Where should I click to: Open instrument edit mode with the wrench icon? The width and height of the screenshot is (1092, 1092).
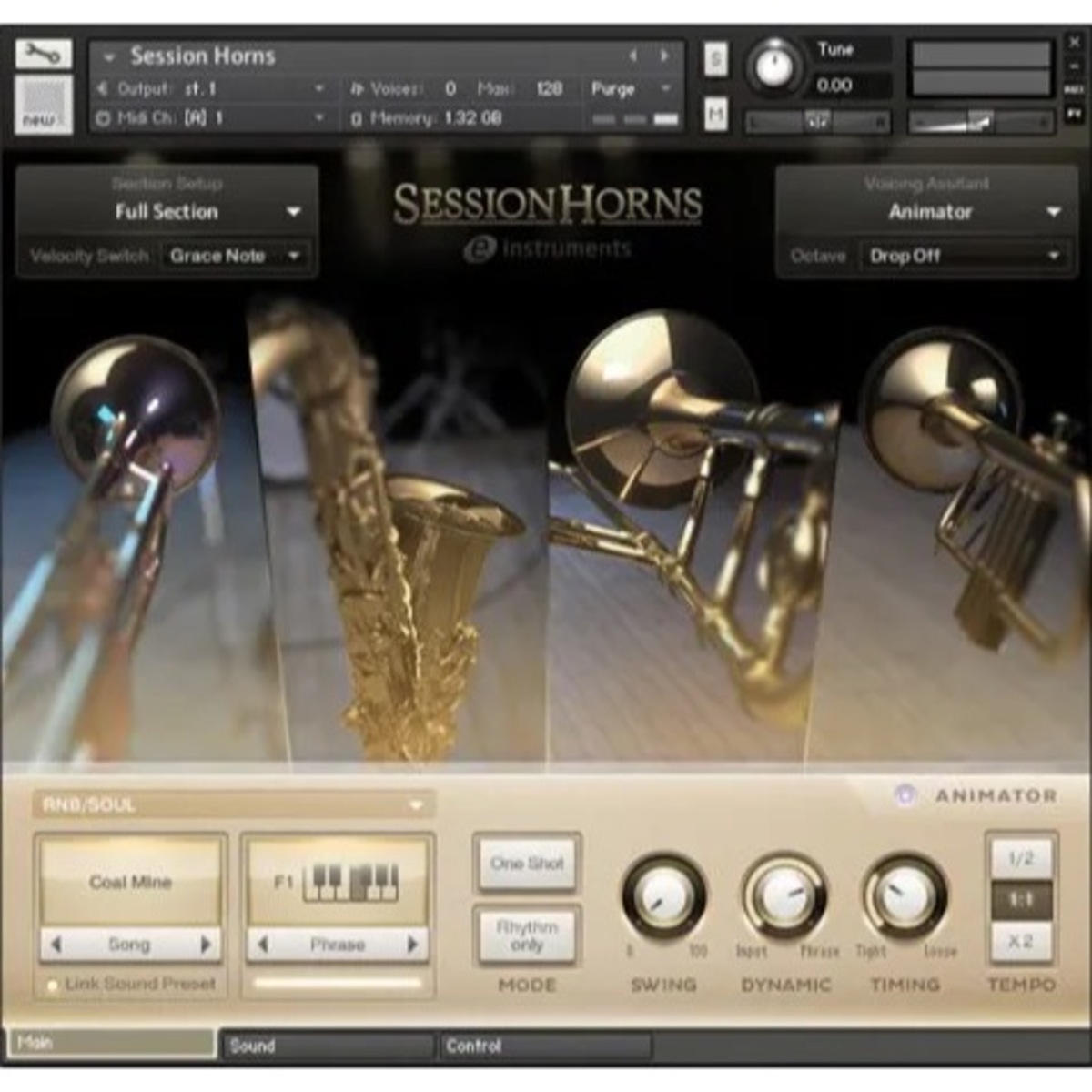(x=43, y=54)
